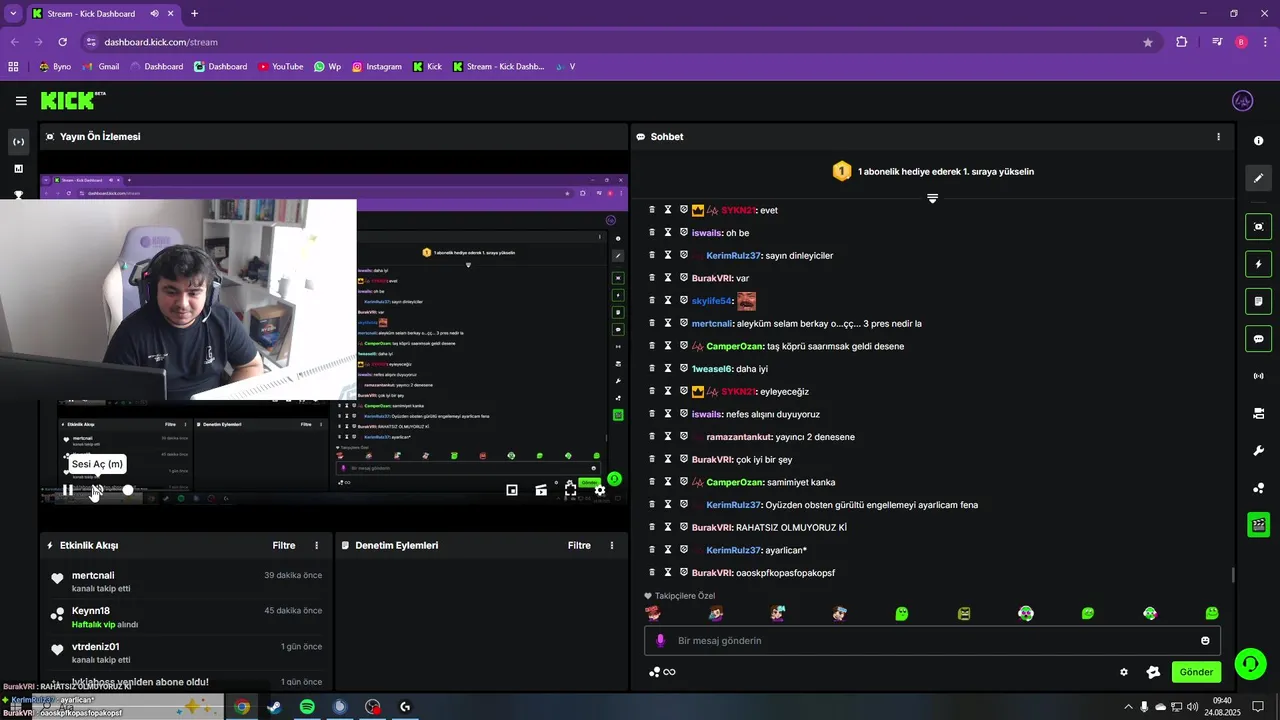Pause the stream preview

tap(67, 490)
